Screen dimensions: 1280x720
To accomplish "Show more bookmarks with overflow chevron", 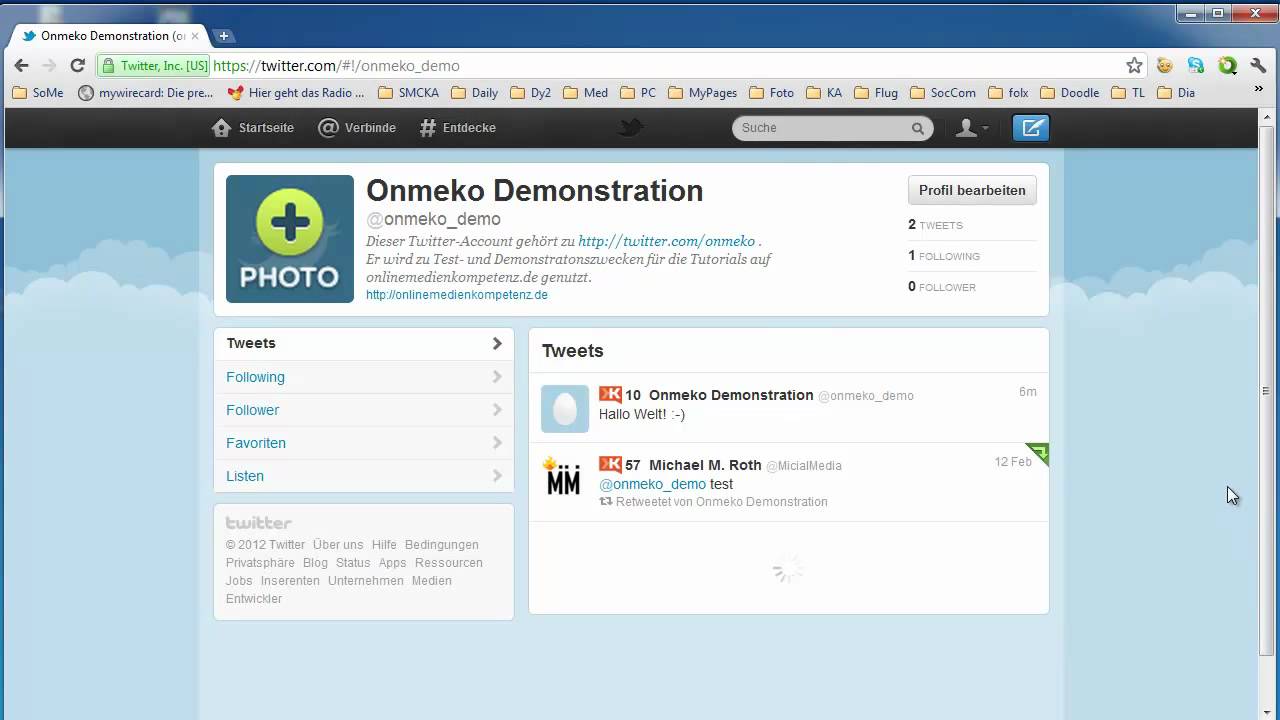I will 1258,89.
